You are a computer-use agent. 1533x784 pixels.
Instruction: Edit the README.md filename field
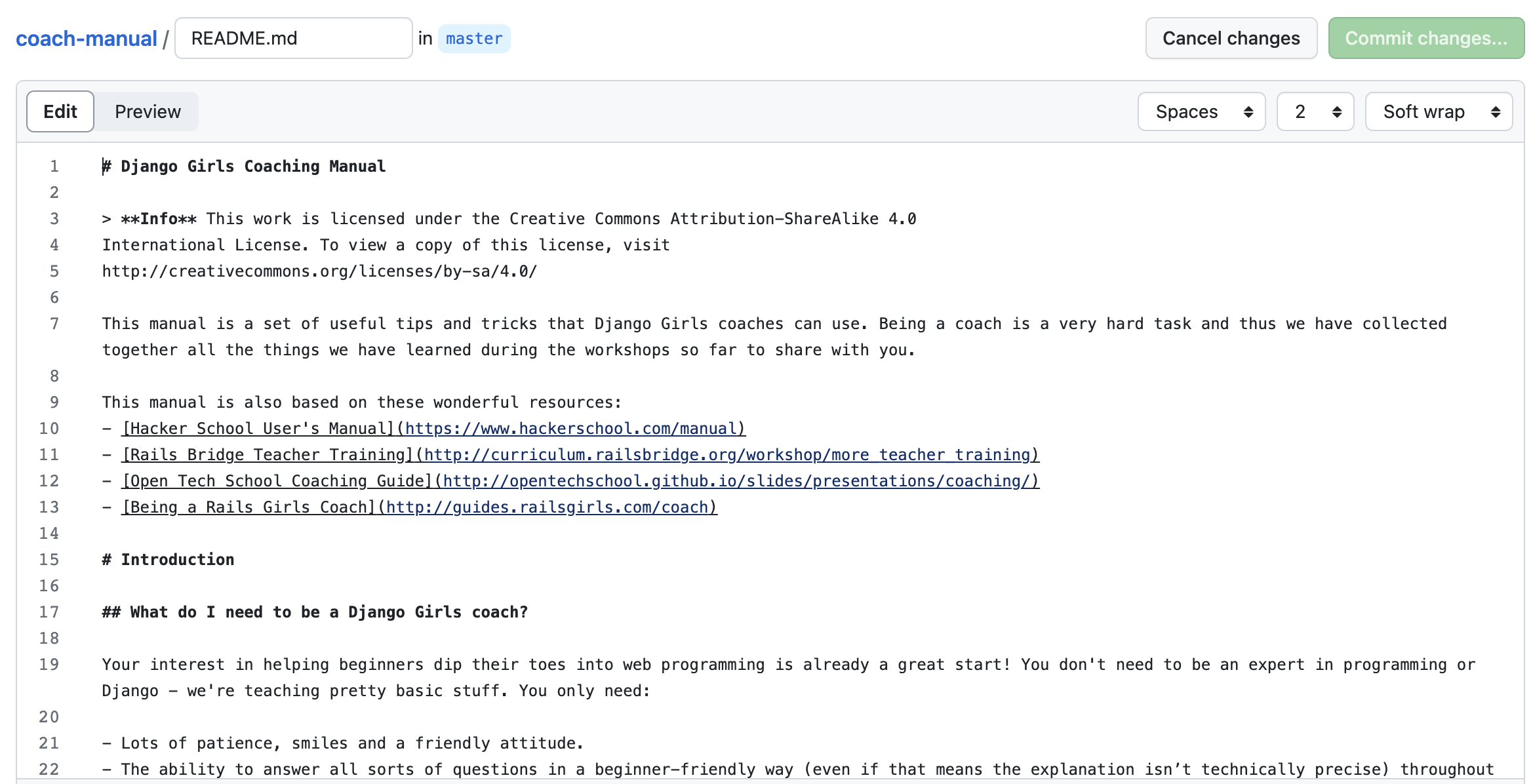click(294, 38)
